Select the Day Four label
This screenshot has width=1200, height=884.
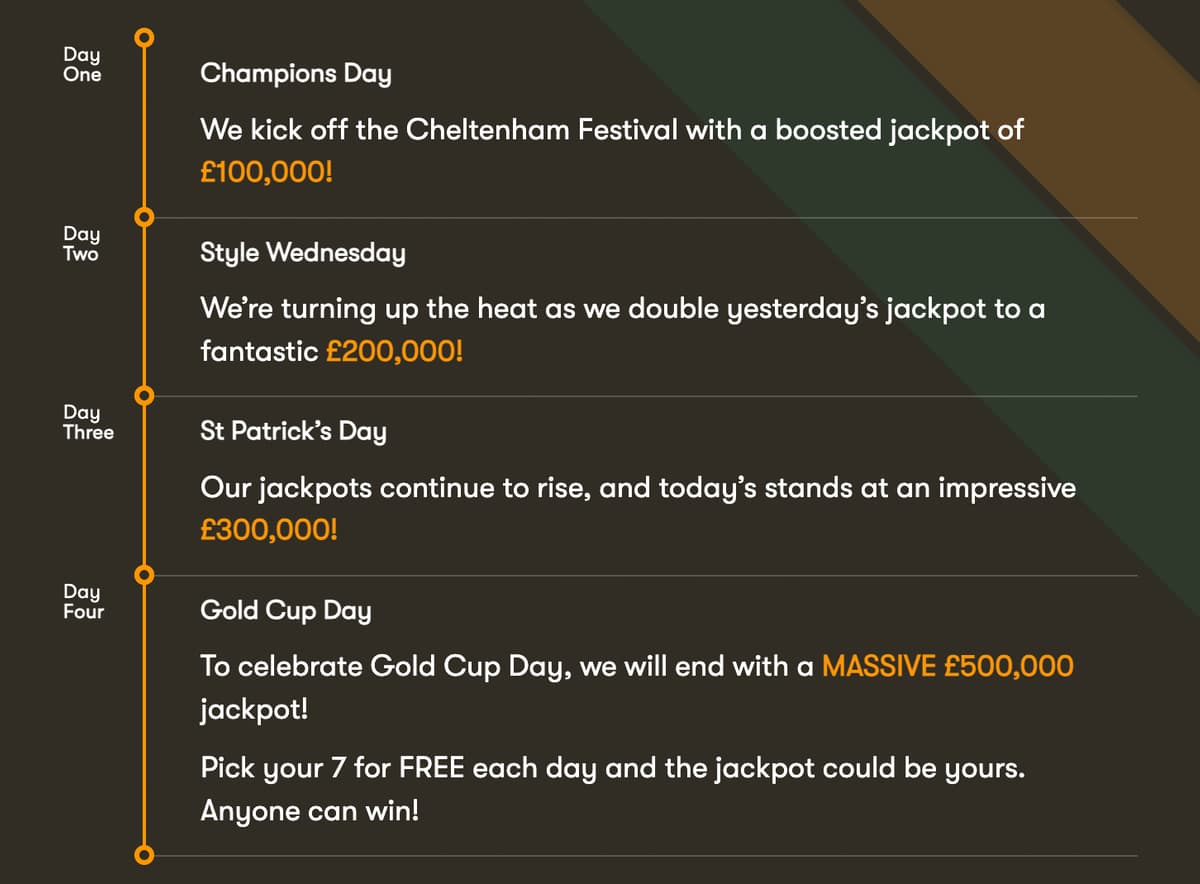coord(83,601)
